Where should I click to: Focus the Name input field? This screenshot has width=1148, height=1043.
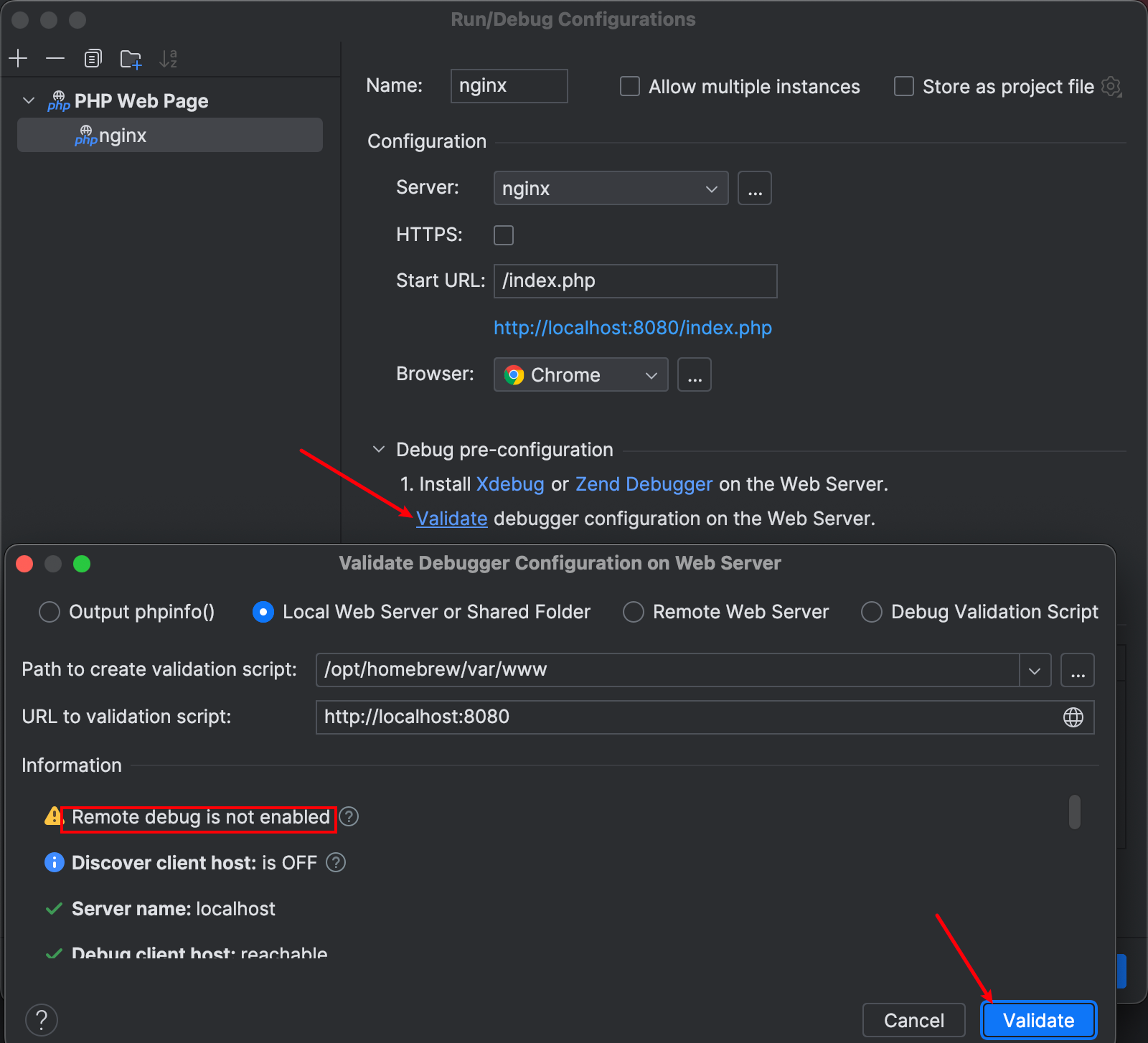pos(509,86)
